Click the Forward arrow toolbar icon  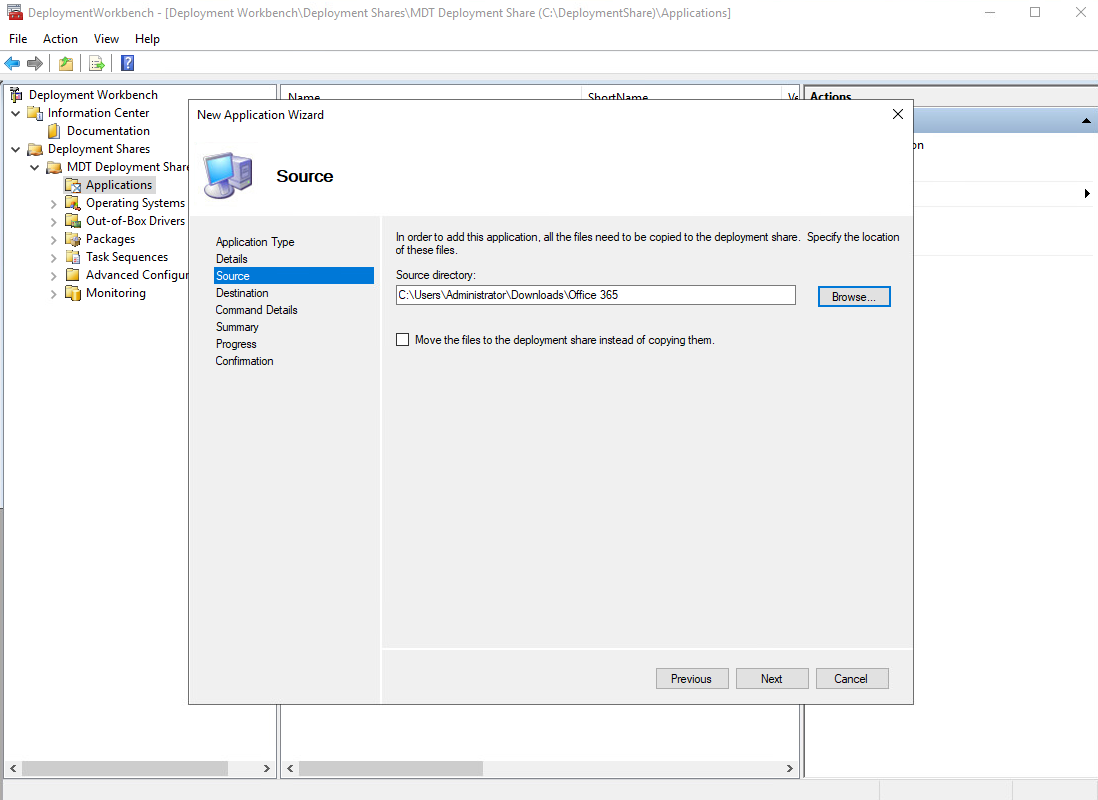[x=35, y=64]
